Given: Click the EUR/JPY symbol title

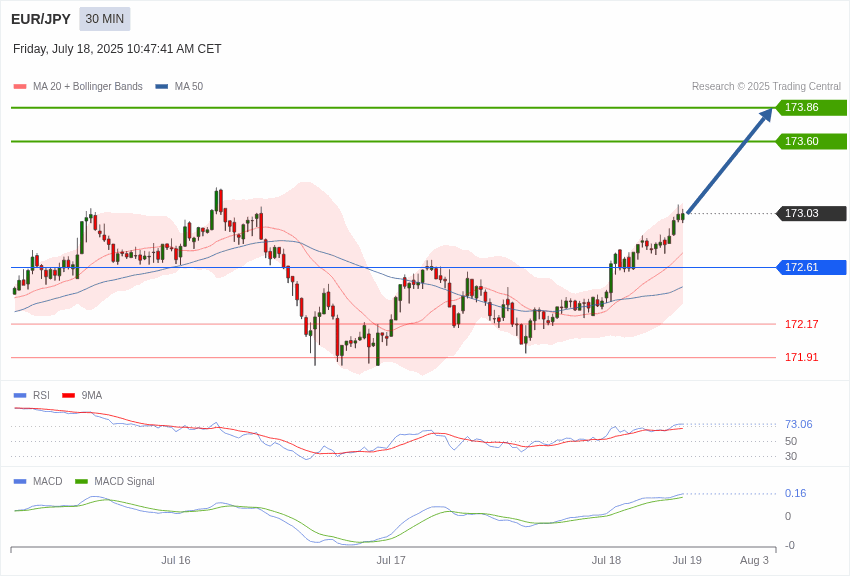Looking at the screenshot, I should point(41,19).
